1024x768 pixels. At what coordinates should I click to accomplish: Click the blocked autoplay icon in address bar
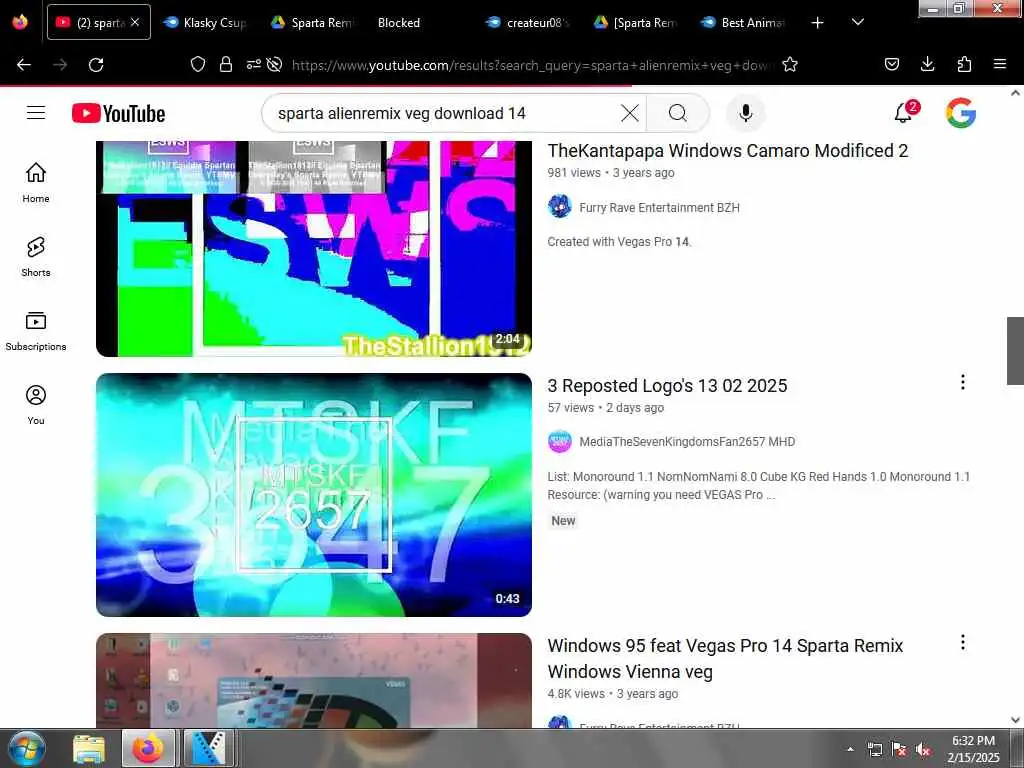coord(275,64)
